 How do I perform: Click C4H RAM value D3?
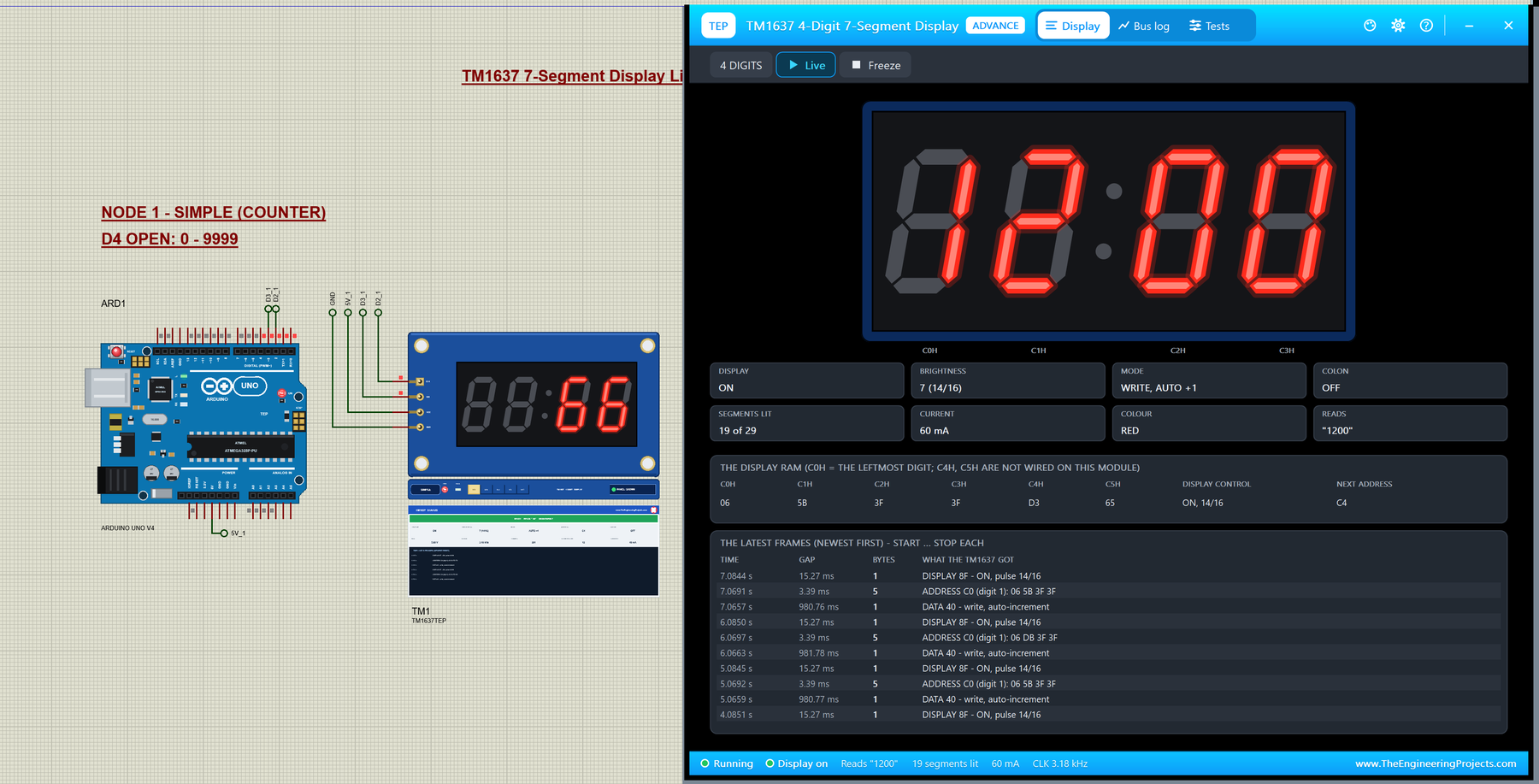[1034, 503]
